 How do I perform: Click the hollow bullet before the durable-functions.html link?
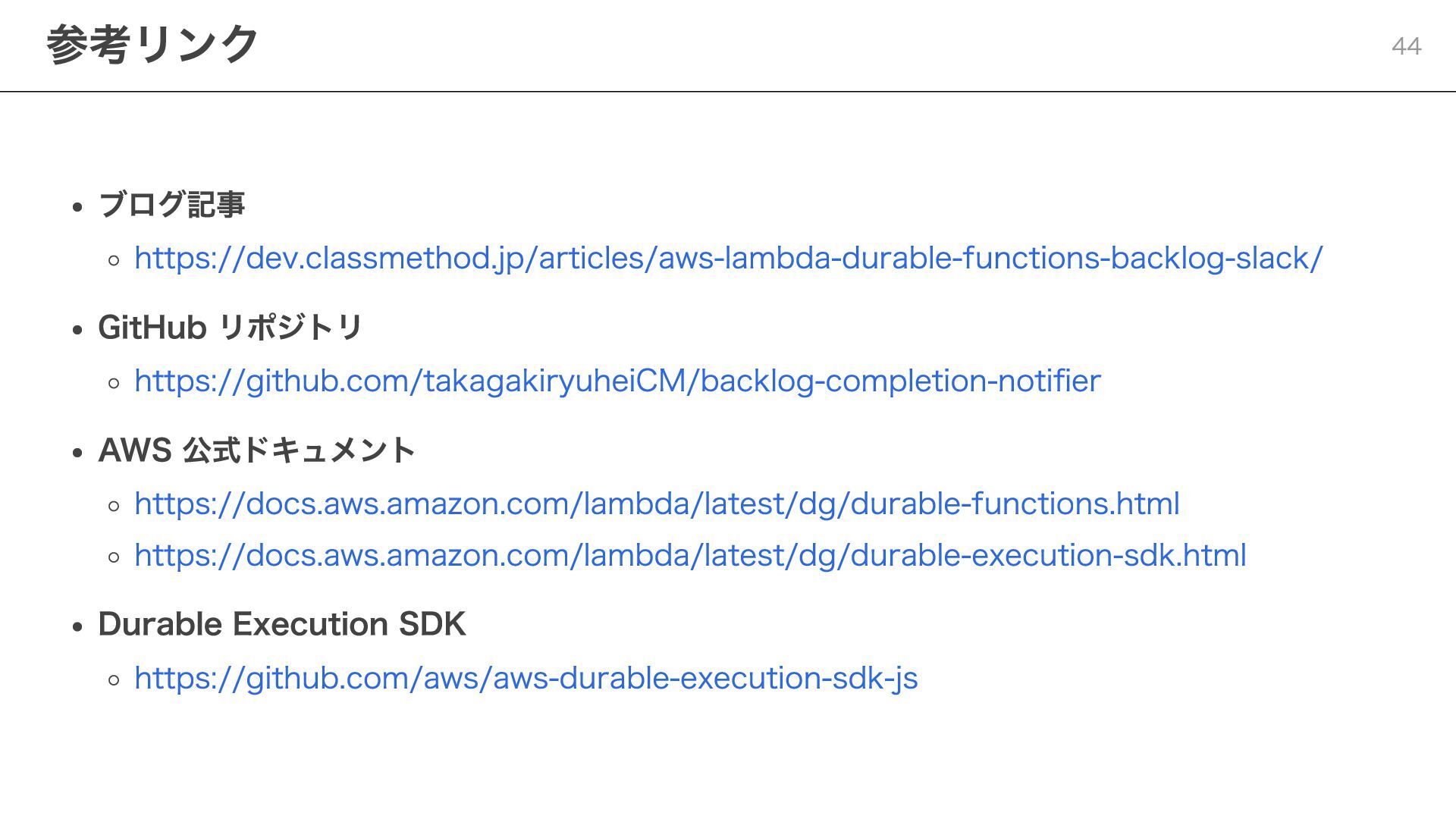point(114,507)
